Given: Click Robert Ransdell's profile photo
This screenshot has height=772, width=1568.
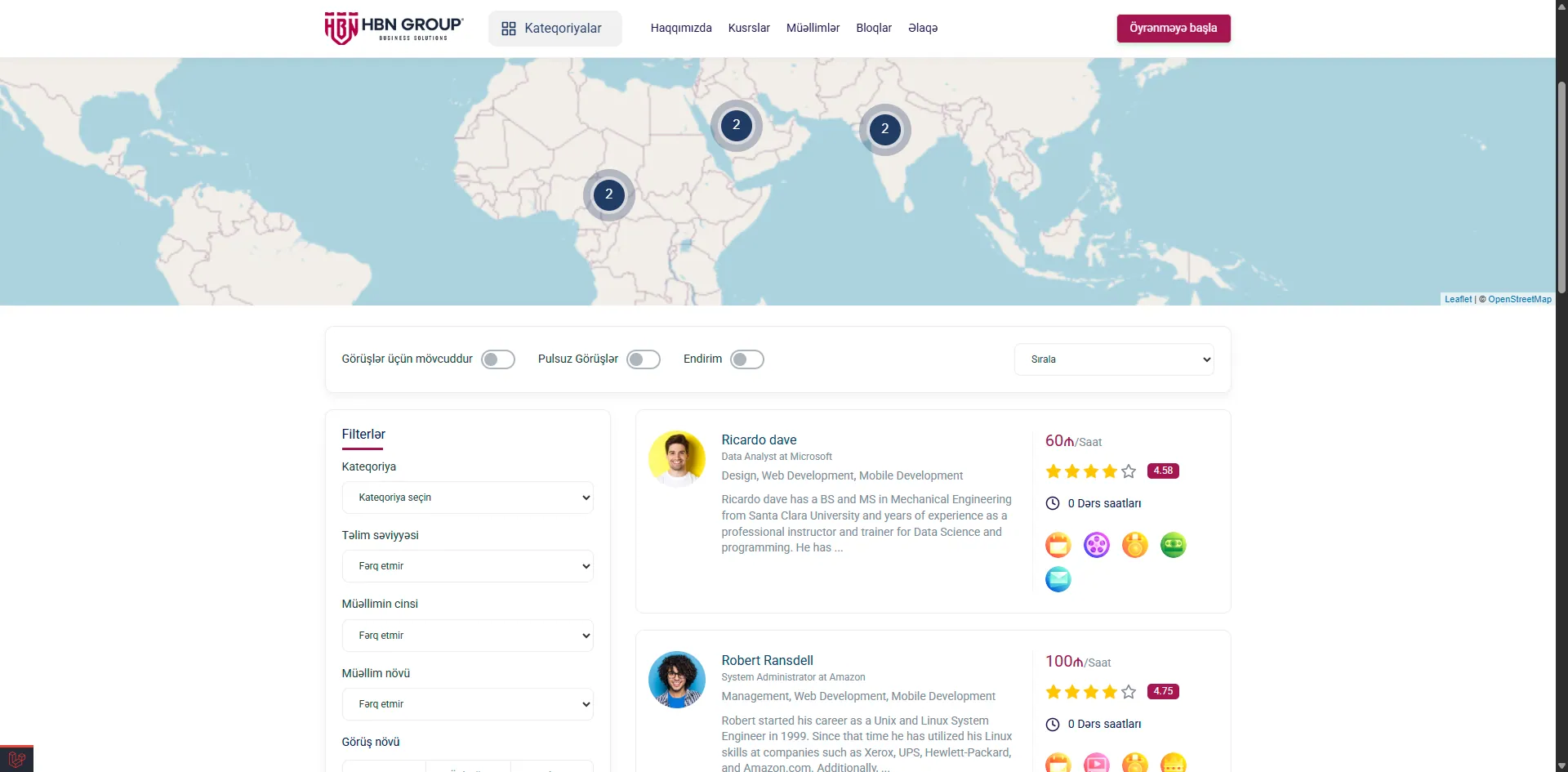Looking at the screenshot, I should pyautogui.click(x=677, y=680).
